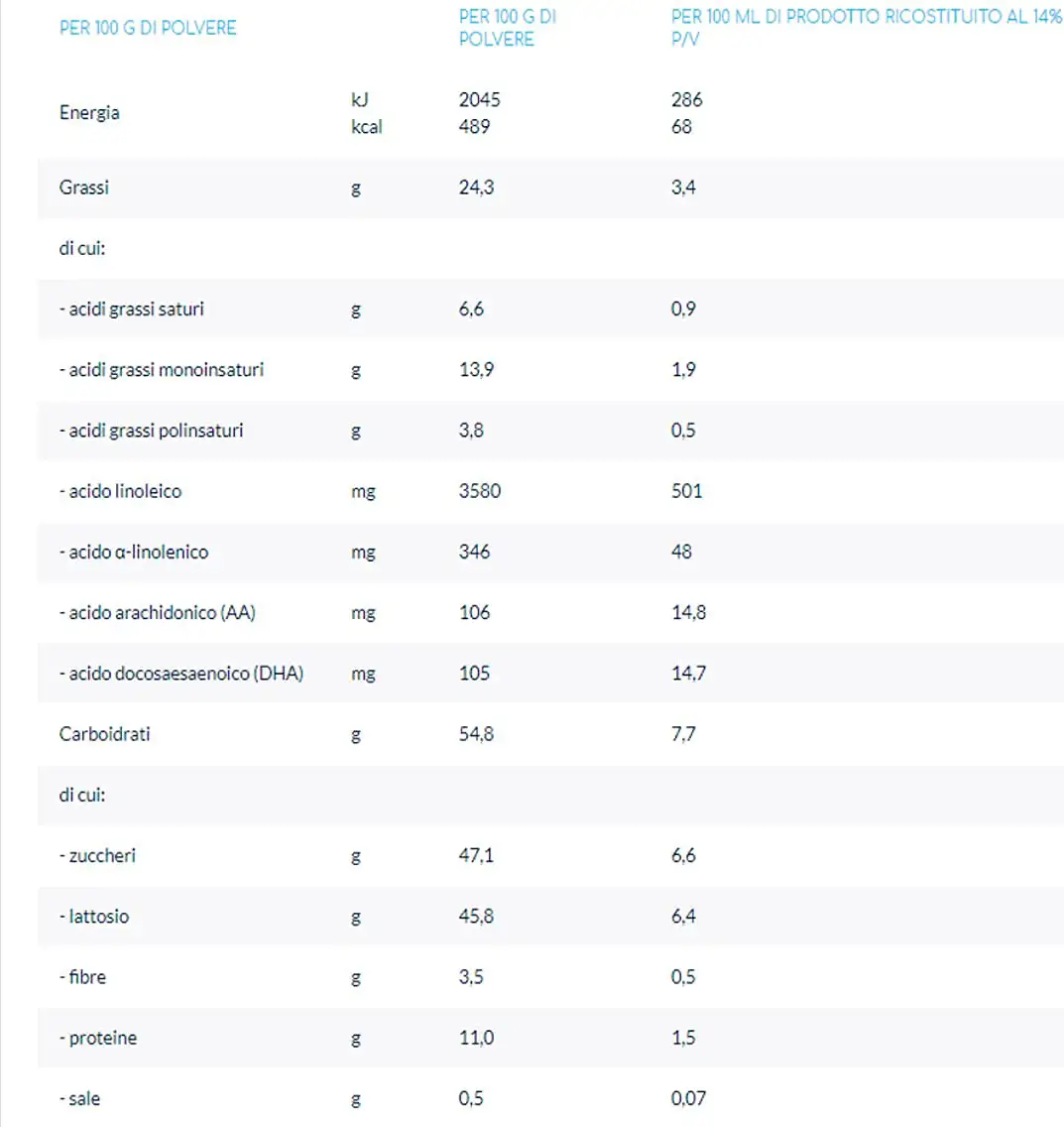This screenshot has height=1127, width=1064.
Task: Select the 'fibre' row label
Action: (x=83, y=977)
